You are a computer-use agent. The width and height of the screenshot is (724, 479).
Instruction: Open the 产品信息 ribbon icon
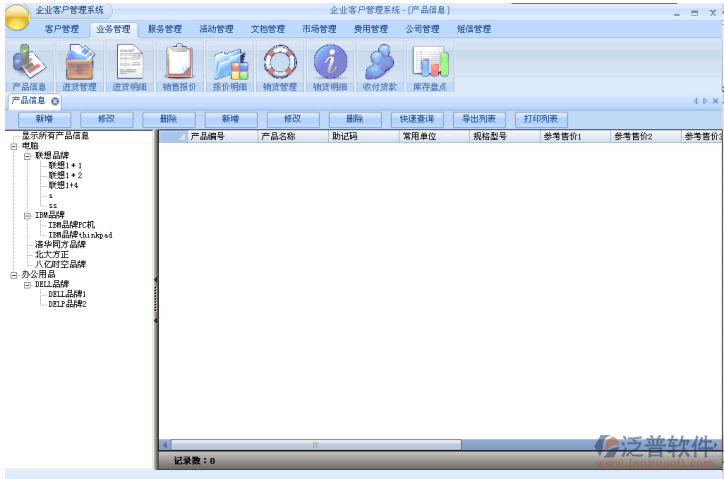tap(29, 67)
